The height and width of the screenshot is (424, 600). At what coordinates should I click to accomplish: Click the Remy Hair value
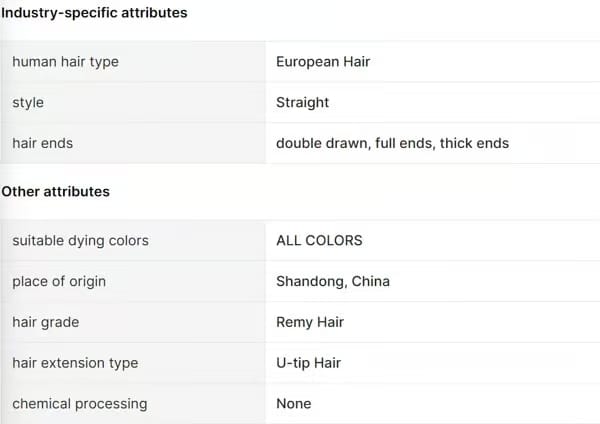tap(312, 322)
